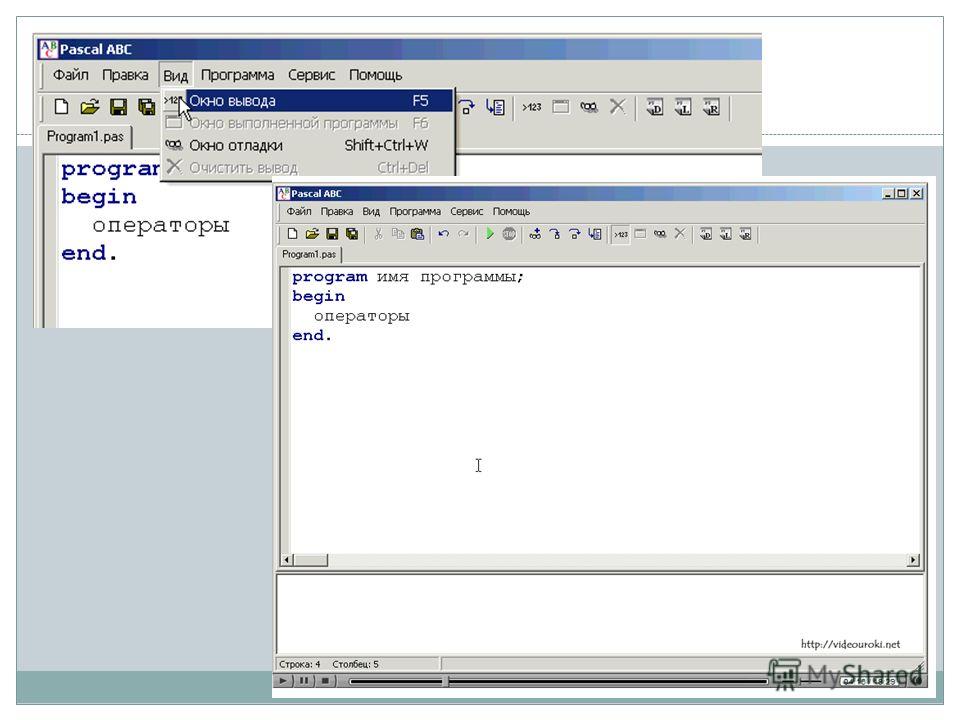Click Copy icon in front window toolbar

(x=398, y=234)
